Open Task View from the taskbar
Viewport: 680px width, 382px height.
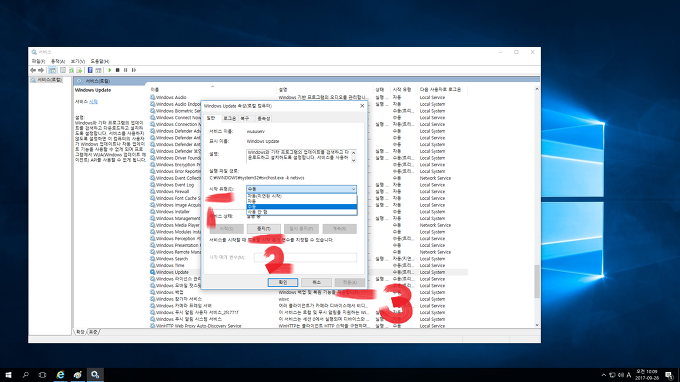42,375
